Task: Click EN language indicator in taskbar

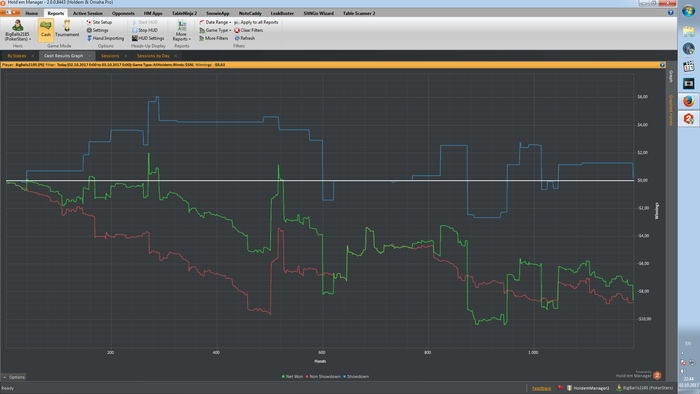Action: click(x=688, y=344)
